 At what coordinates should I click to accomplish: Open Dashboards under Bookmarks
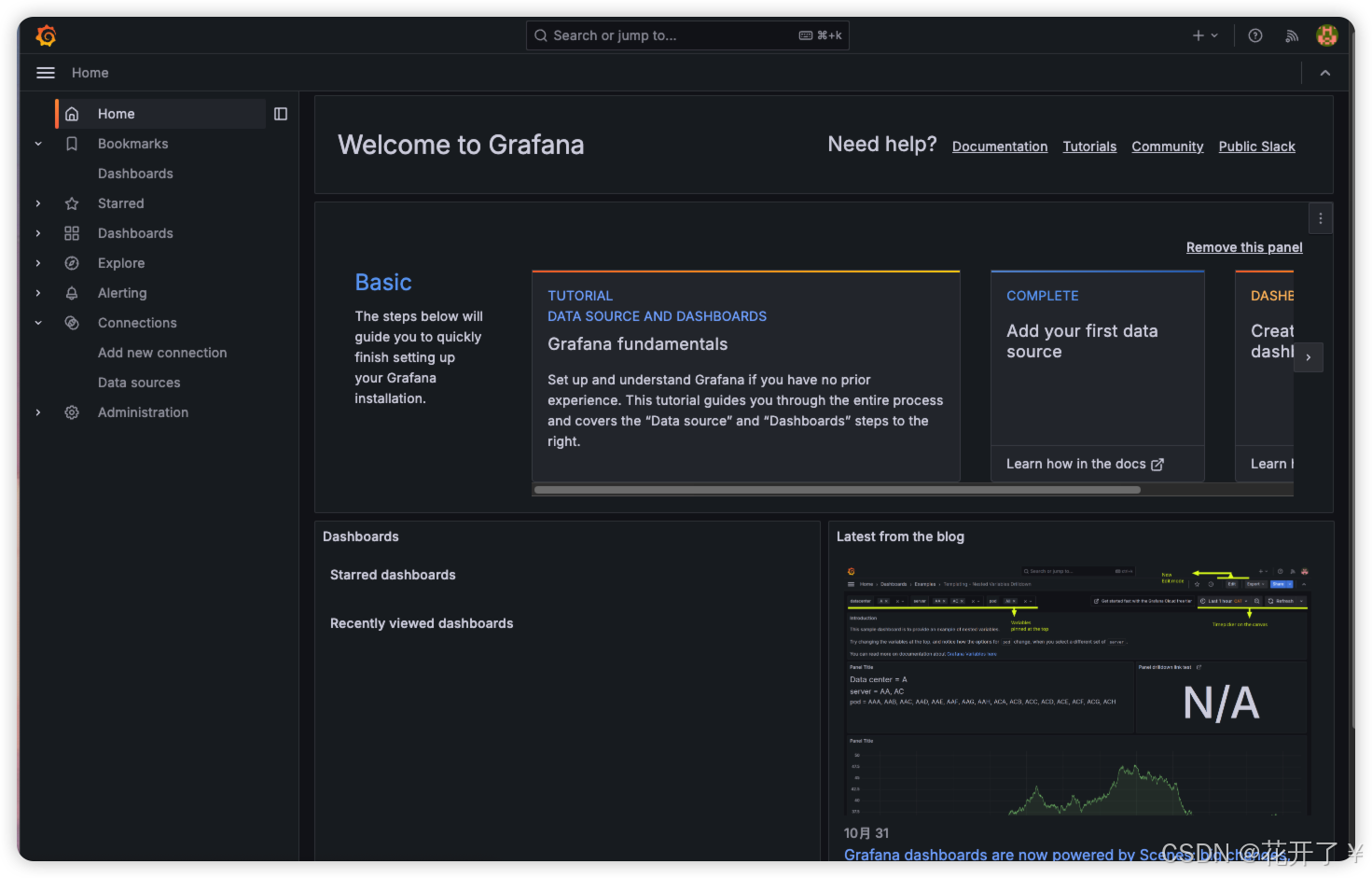pos(135,174)
